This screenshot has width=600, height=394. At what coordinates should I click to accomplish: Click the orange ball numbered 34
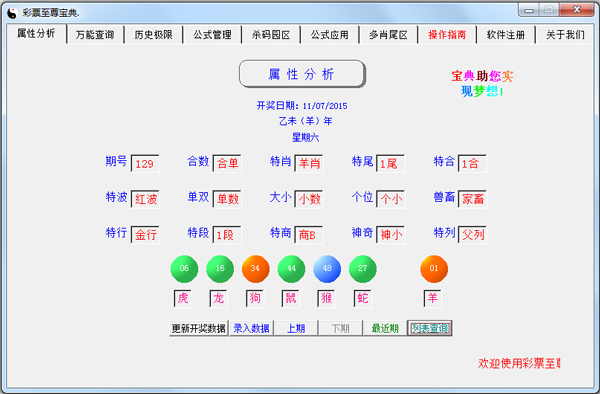[x=256, y=269]
